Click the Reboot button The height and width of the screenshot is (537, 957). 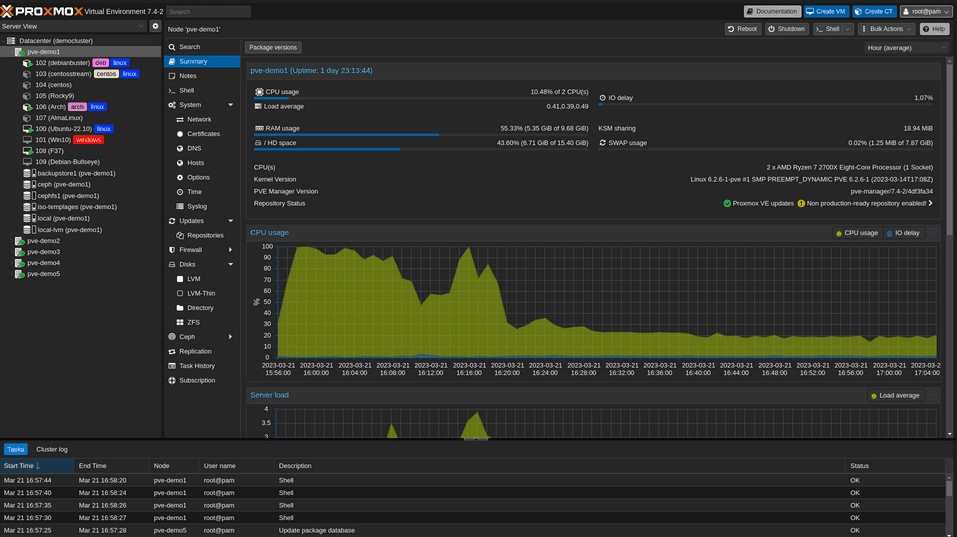pos(742,29)
